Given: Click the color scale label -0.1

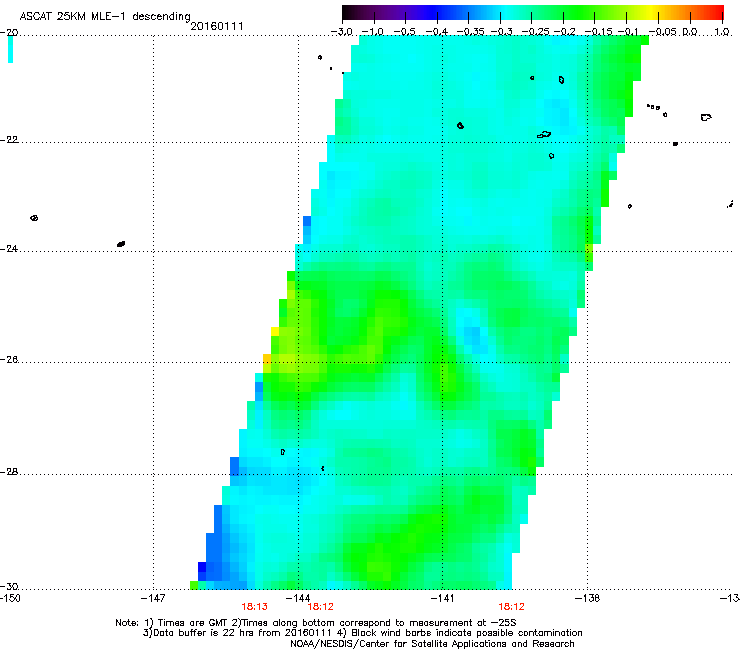Looking at the screenshot, I should [x=628, y=32].
